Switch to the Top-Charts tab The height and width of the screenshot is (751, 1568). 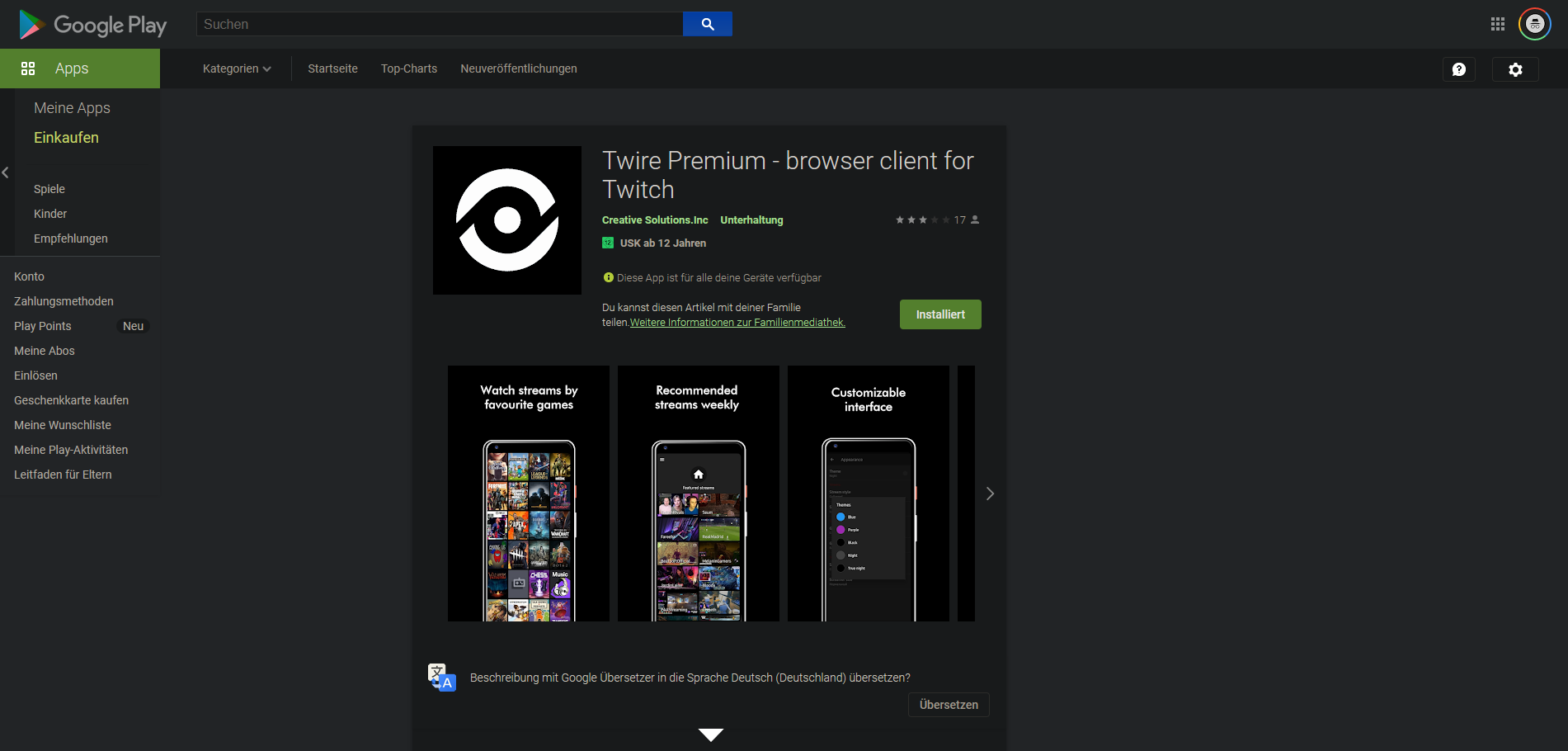(x=408, y=68)
